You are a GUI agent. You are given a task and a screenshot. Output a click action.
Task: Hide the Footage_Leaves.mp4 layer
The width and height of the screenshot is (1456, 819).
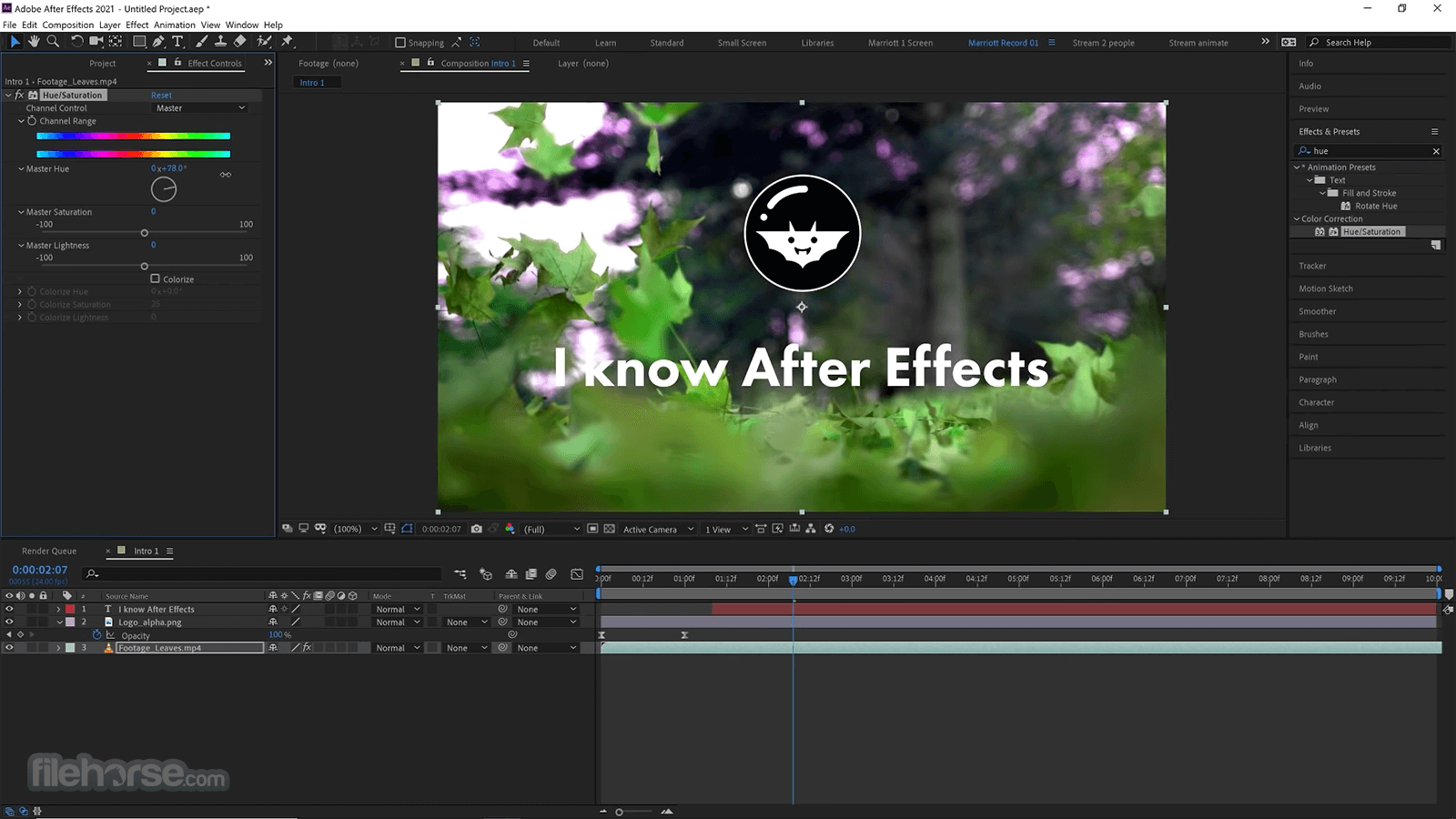pyautogui.click(x=9, y=648)
